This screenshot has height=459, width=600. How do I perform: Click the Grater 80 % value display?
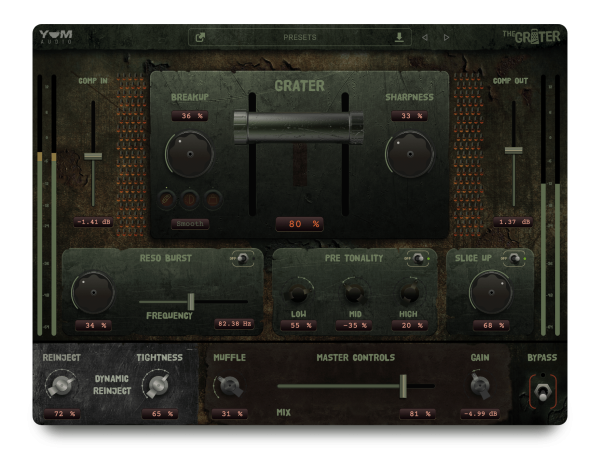tap(300, 224)
